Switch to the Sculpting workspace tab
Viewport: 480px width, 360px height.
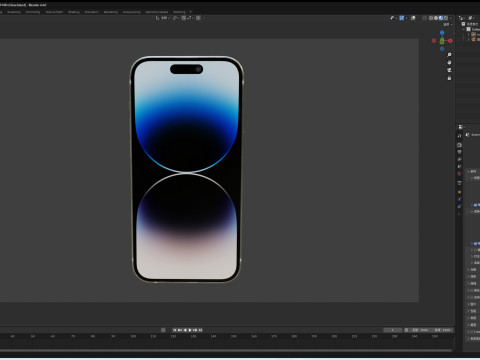tap(14, 12)
